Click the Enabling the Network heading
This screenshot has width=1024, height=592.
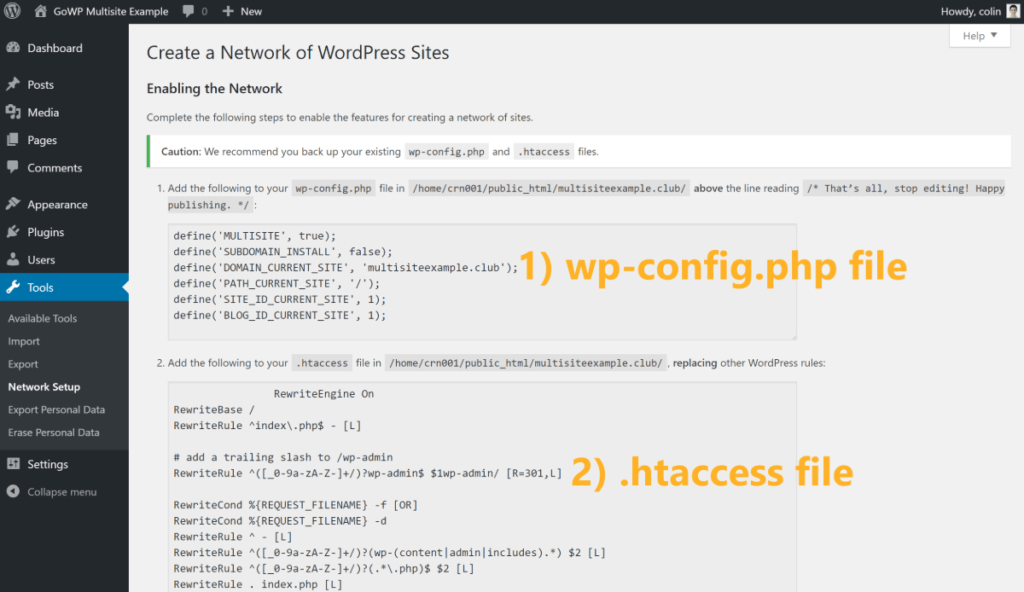click(214, 88)
